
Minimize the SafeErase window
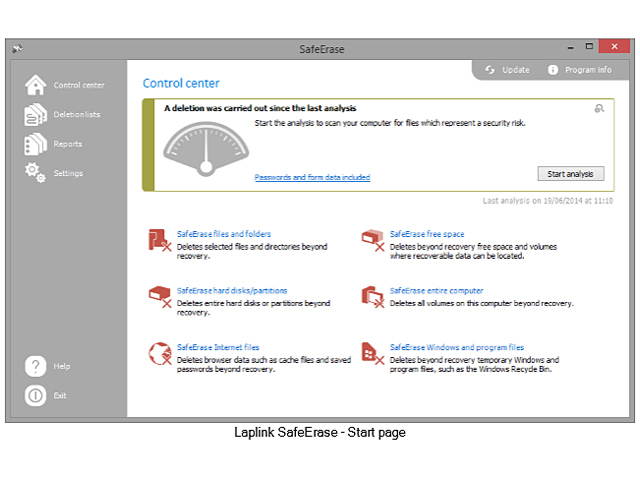tap(571, 47)
